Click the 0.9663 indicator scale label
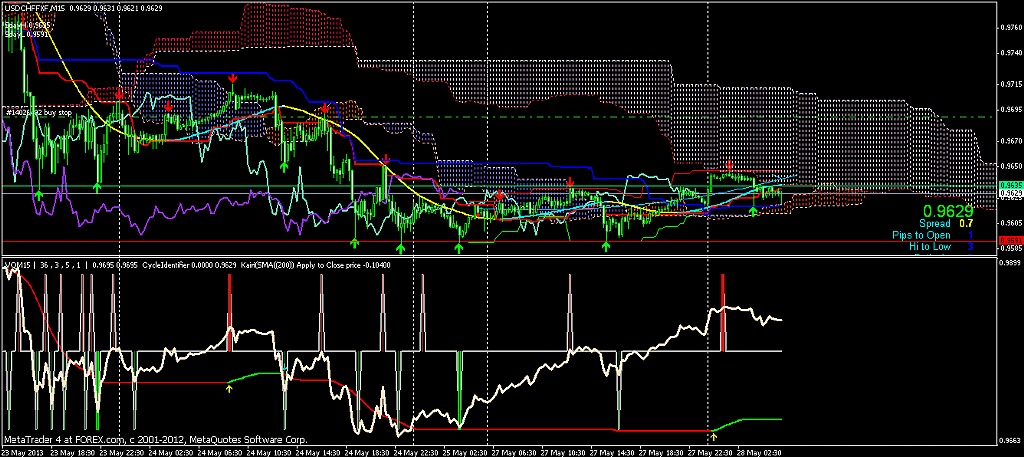Viewport: 1024px width, 457px height. pyautogui.click(x=1011, y=441)
